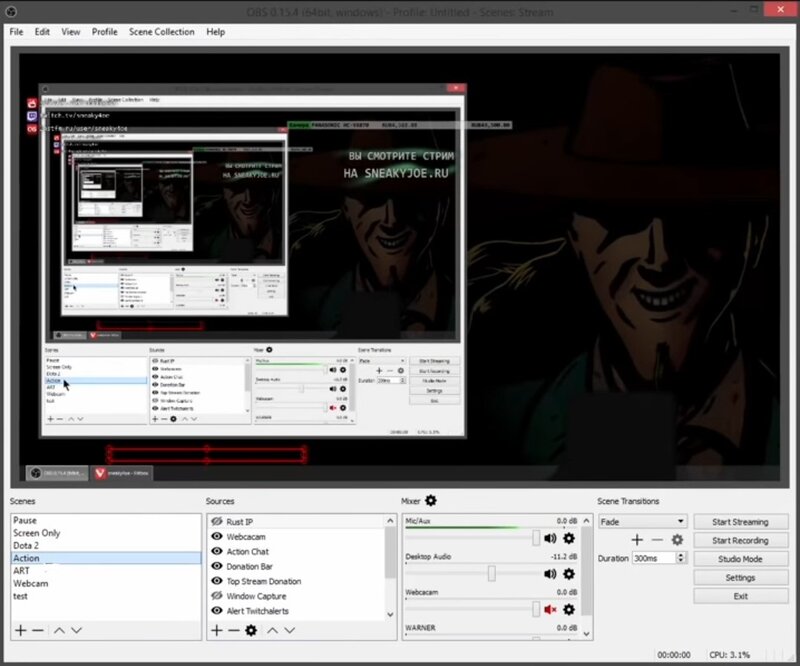800x666 pixels.
Task: Add a new scene with plus
Action: click(20, 630)
